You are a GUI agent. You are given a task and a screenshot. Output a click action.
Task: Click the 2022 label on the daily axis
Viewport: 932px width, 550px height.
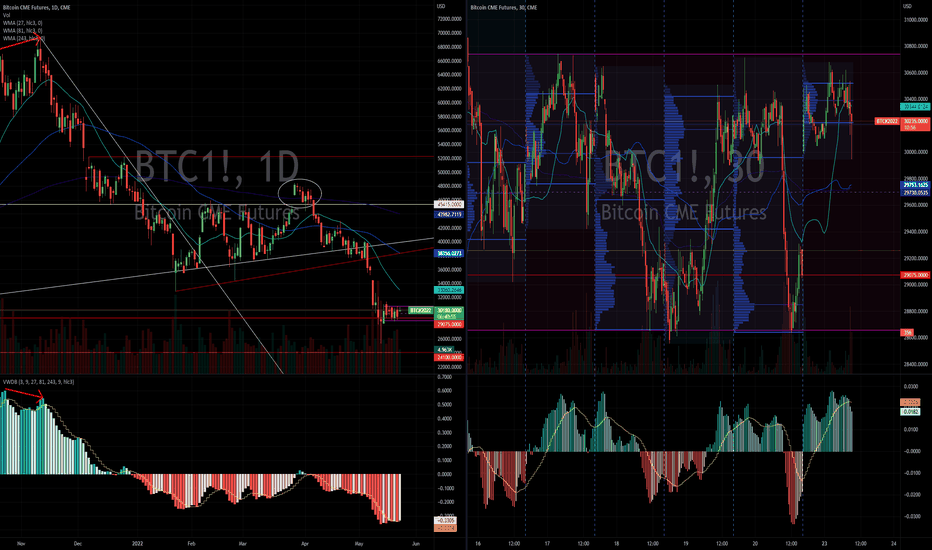point(137,543)
